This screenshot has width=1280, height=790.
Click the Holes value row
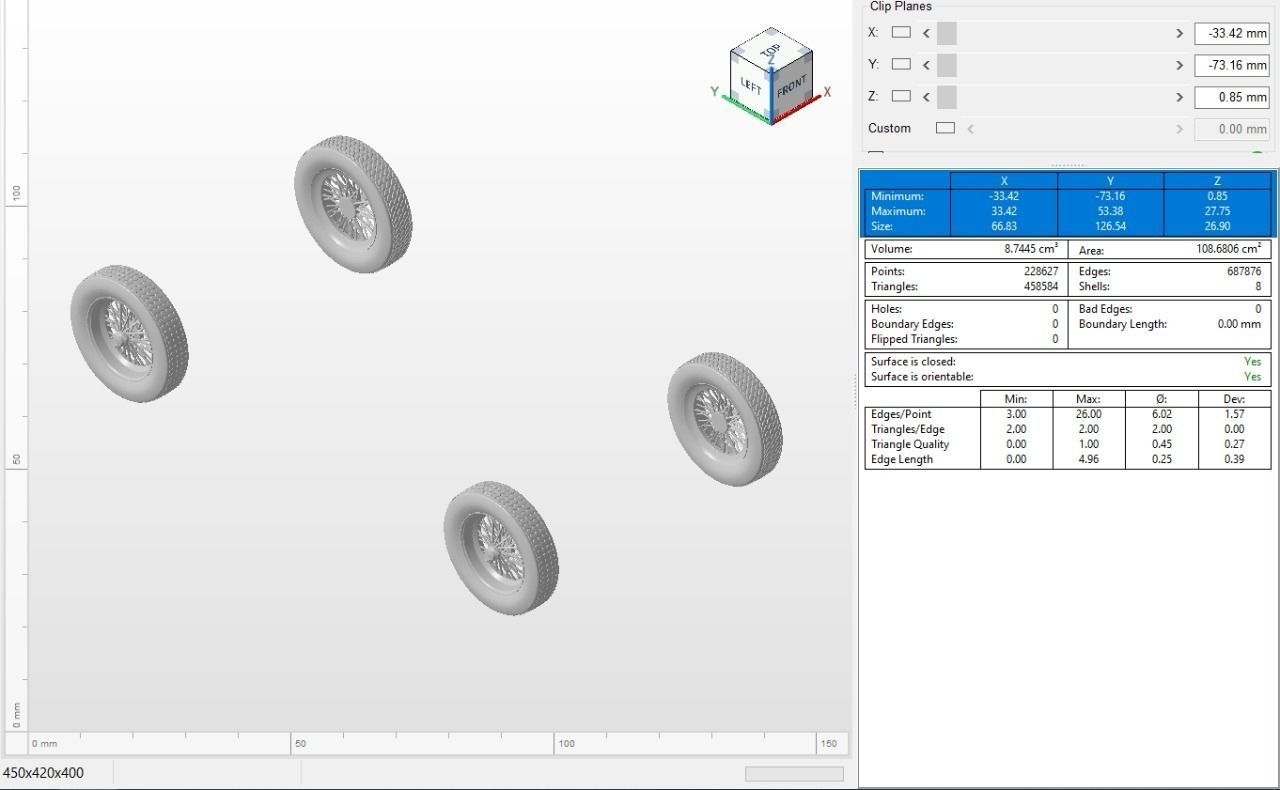(966, 309)
